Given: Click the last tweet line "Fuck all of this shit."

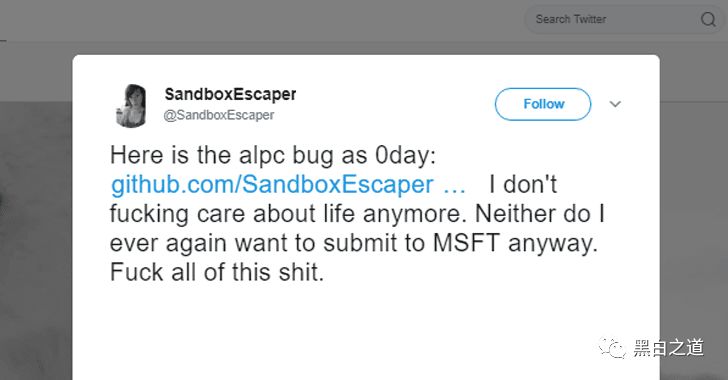Looking at the screenshot, I should [217, 272].
